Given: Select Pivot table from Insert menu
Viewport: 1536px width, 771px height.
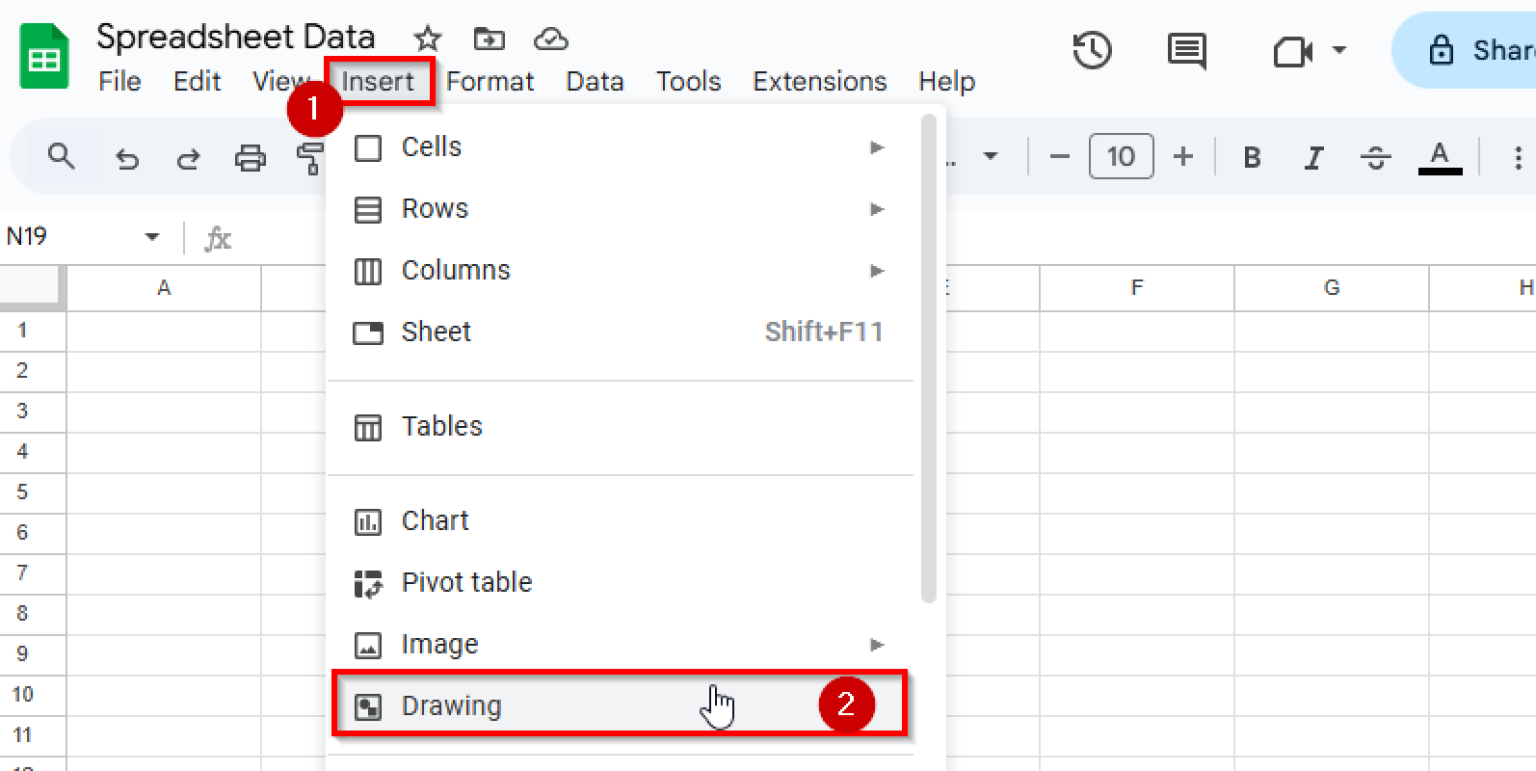Looking at the screenshot, I should (466, 582).
